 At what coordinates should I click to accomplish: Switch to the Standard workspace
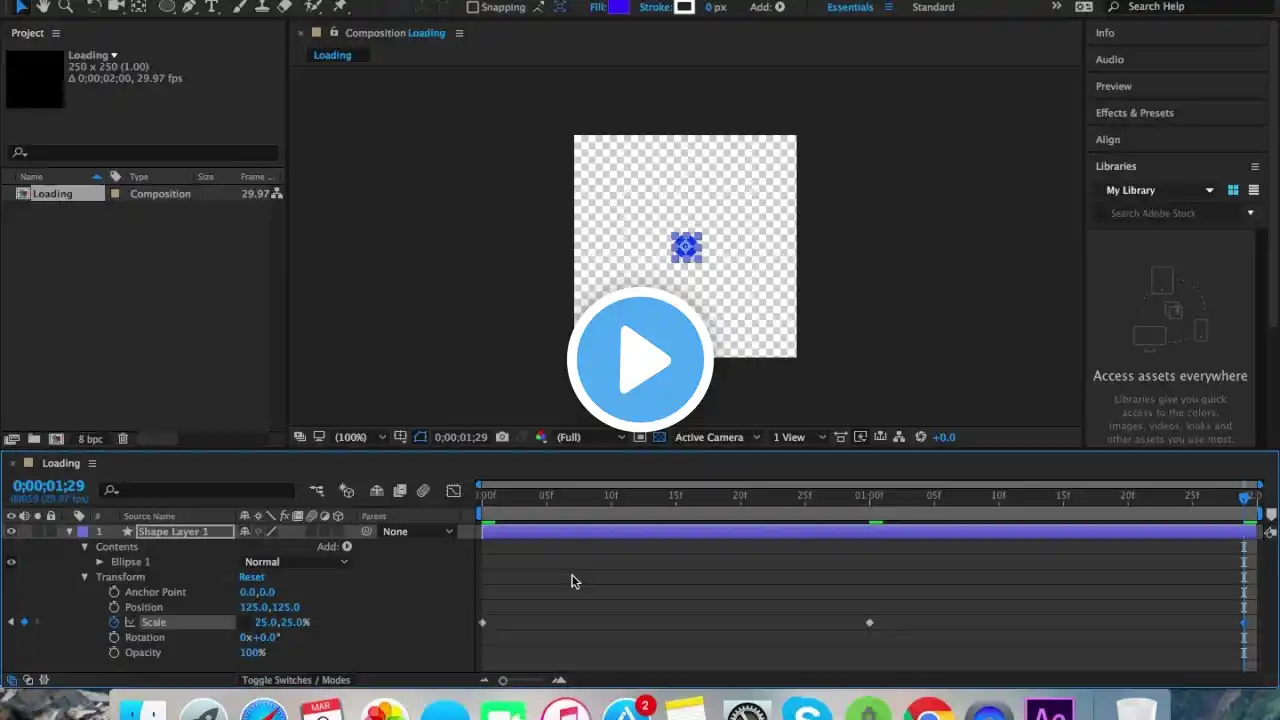click(932, 7)
